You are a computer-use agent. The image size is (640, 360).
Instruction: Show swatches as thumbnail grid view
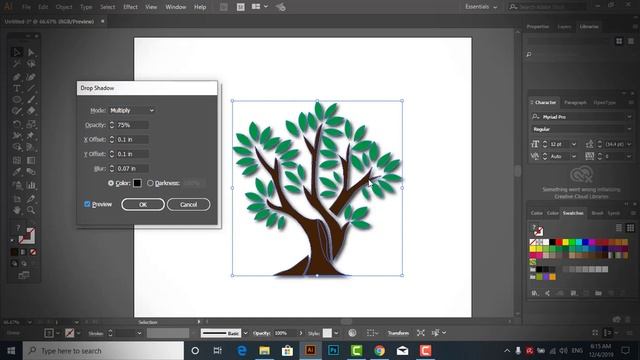coord(630,228)
